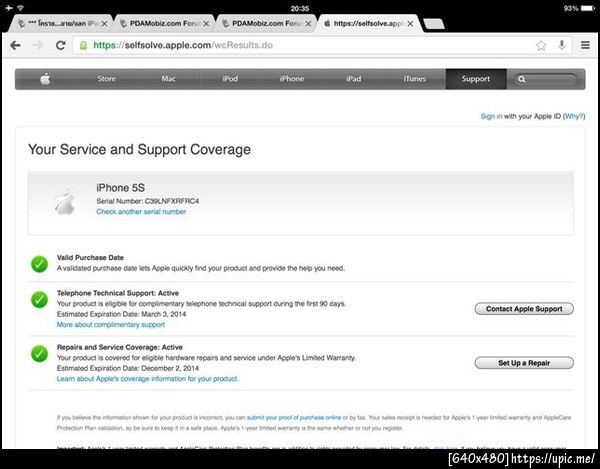Click the Serial Number C39LNFXRFRC4 text
This screenshot has height=469, width=600.
(x=148, y=201)
